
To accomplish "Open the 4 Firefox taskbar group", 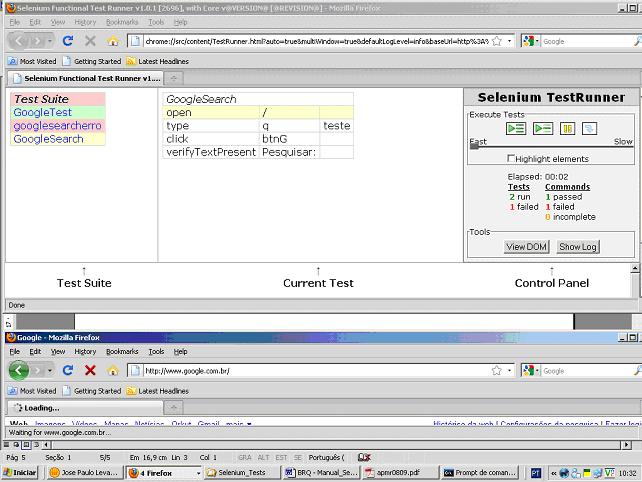I will pos(164,473).
